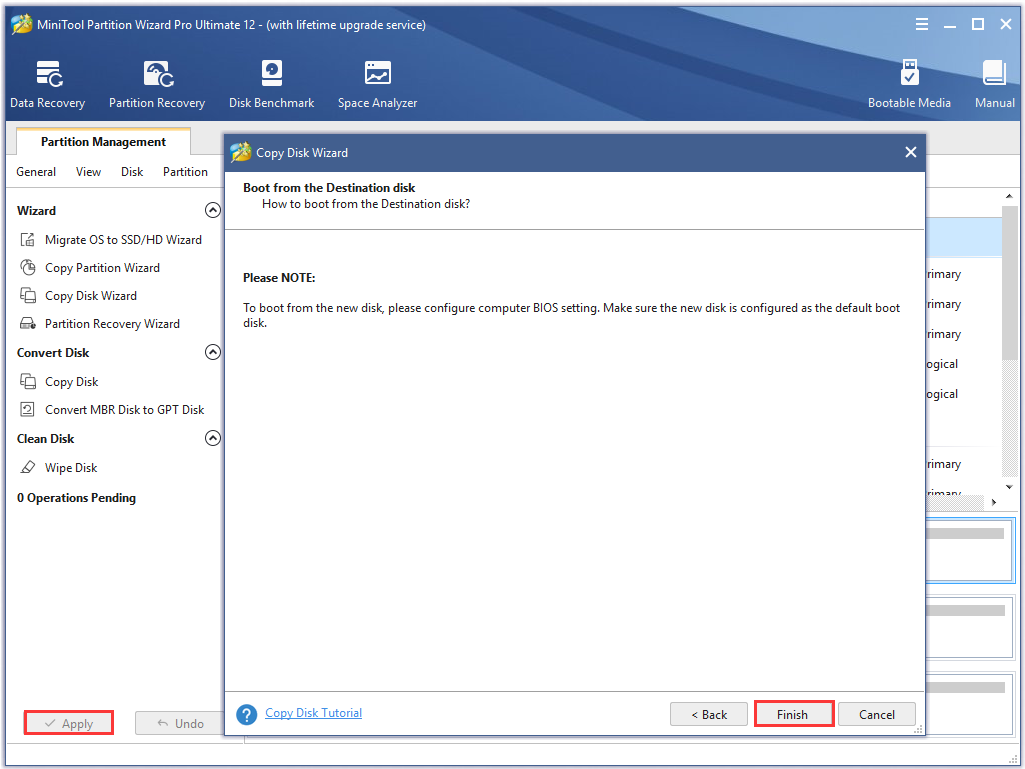The width and height of the screenshot is (1025, 769).
Task: Collapse the Clean Disk section
Action: 212,438
